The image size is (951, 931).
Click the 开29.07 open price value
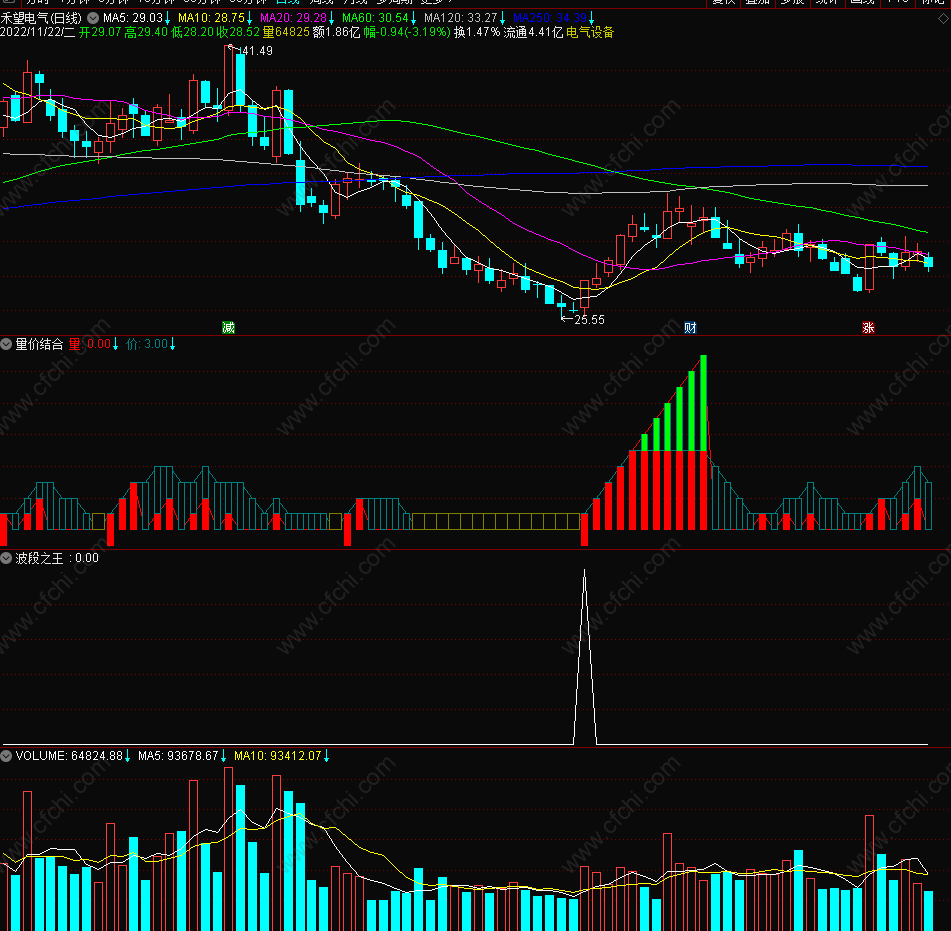tap(100, 32)
